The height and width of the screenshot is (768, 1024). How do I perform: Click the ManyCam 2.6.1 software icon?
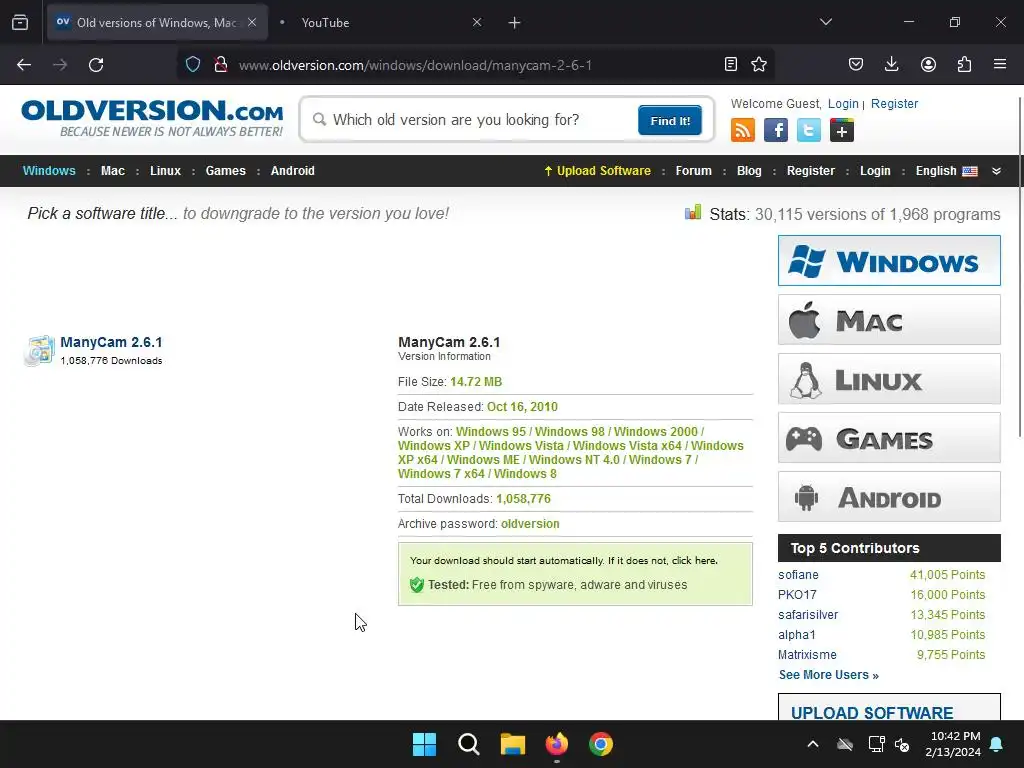pyautogui.click(x=39, y=351)
